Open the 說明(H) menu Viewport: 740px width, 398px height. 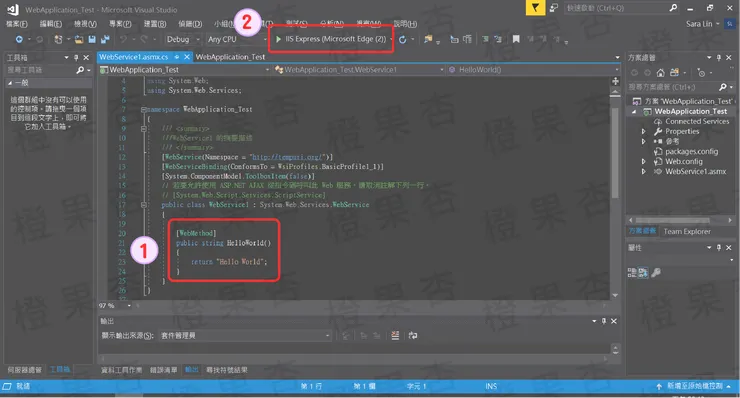405,24
